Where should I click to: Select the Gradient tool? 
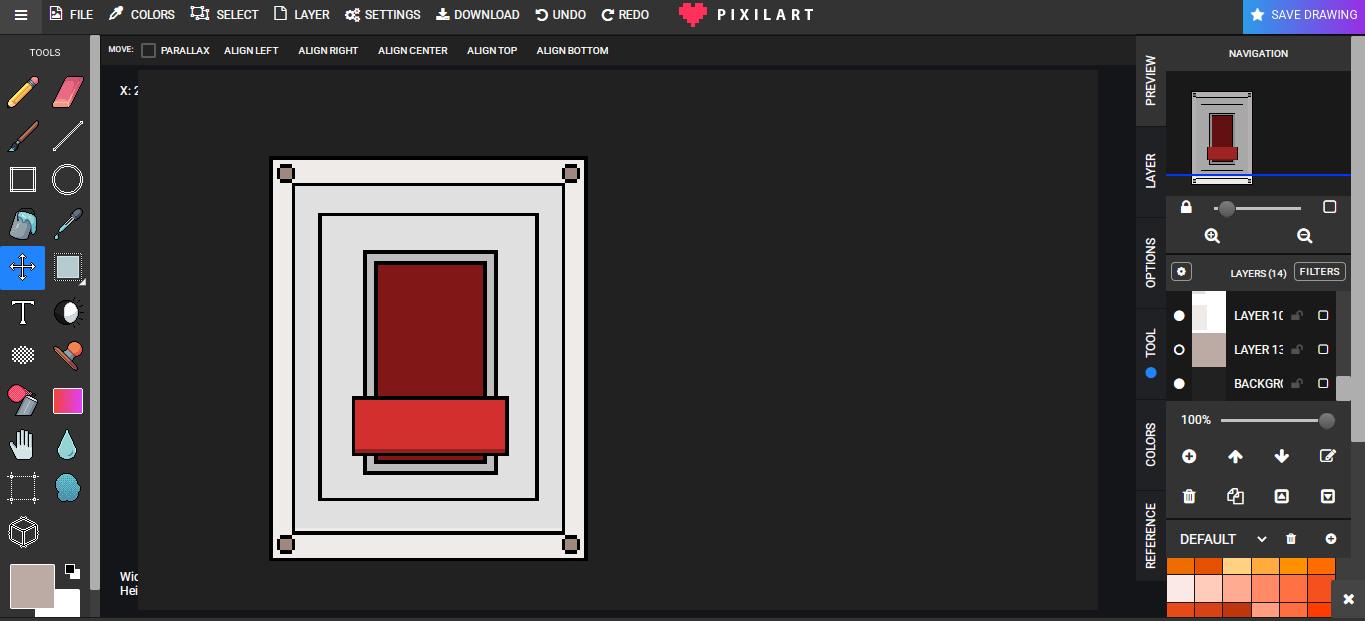pos(68,400)
